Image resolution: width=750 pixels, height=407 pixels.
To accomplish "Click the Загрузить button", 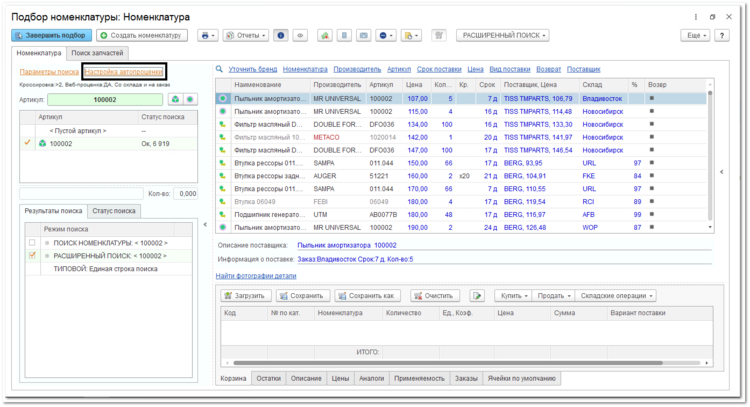I will click(x=246, y=296).
